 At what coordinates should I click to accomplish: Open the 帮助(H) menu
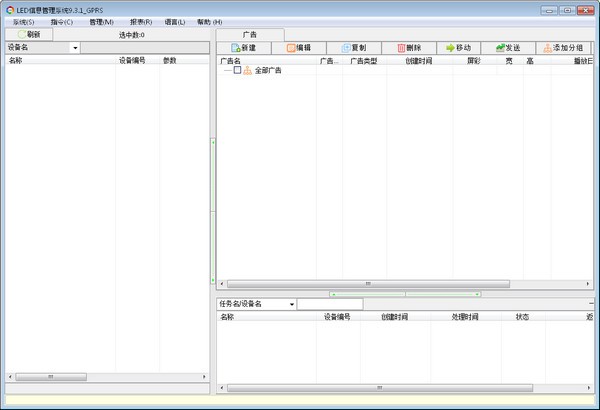[210, 22]
